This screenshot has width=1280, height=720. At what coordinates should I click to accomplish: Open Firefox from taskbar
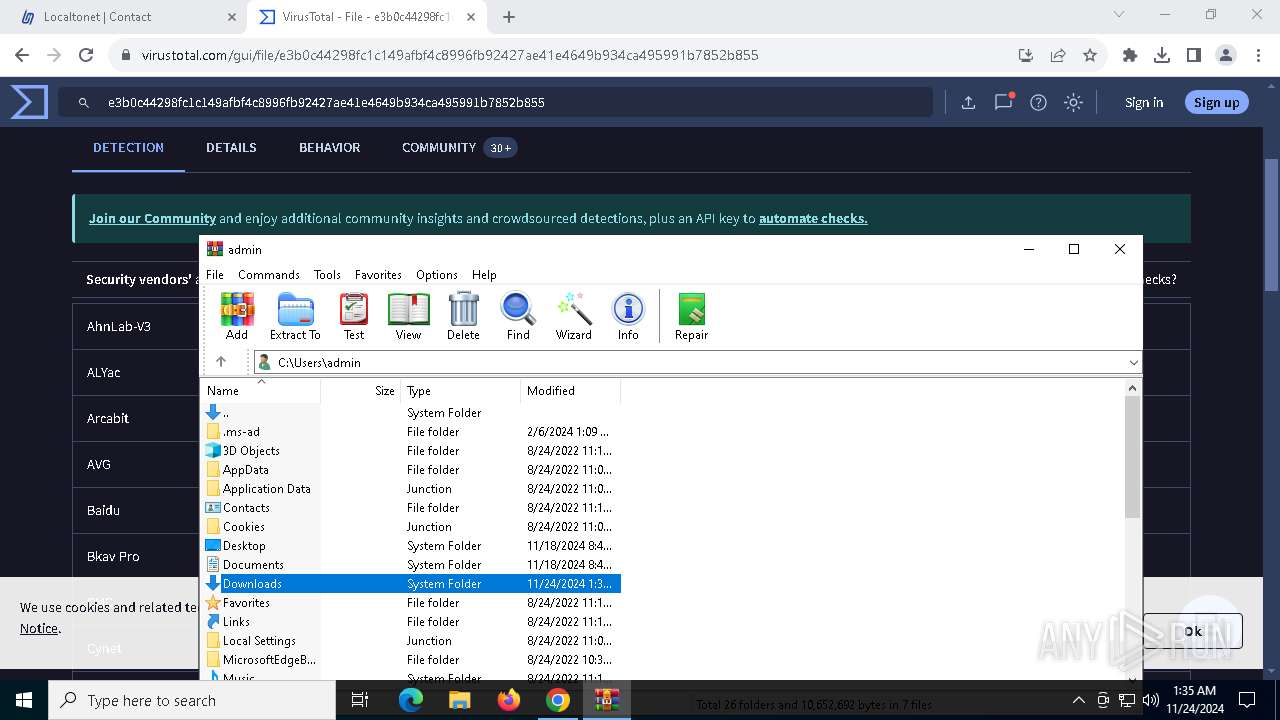point(509,700)
